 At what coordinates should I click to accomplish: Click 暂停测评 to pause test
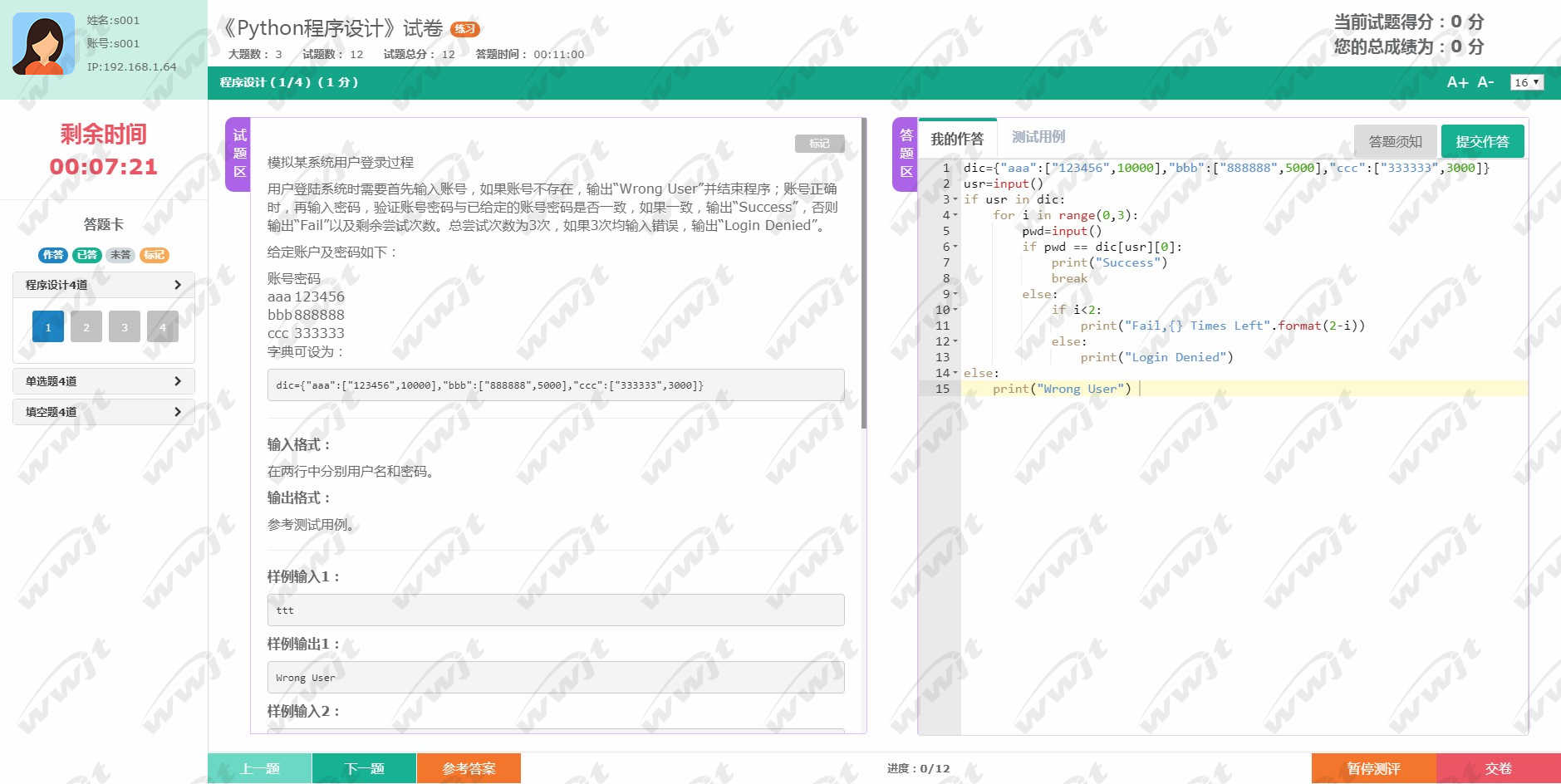pyautogui.click(x=1373, y=768)
